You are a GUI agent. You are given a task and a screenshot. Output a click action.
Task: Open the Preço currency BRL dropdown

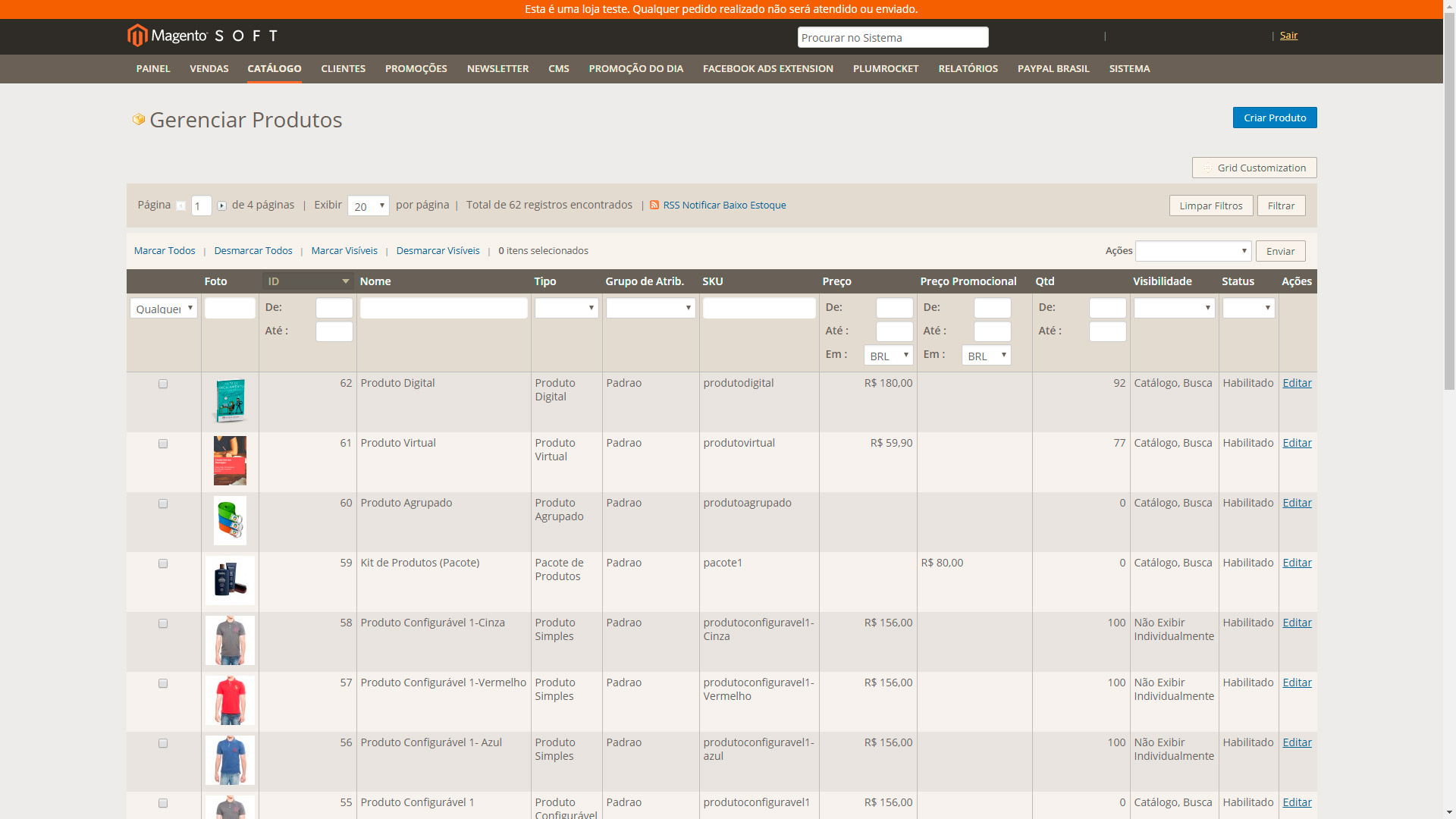pyautogui.click(x=889, y=355)
